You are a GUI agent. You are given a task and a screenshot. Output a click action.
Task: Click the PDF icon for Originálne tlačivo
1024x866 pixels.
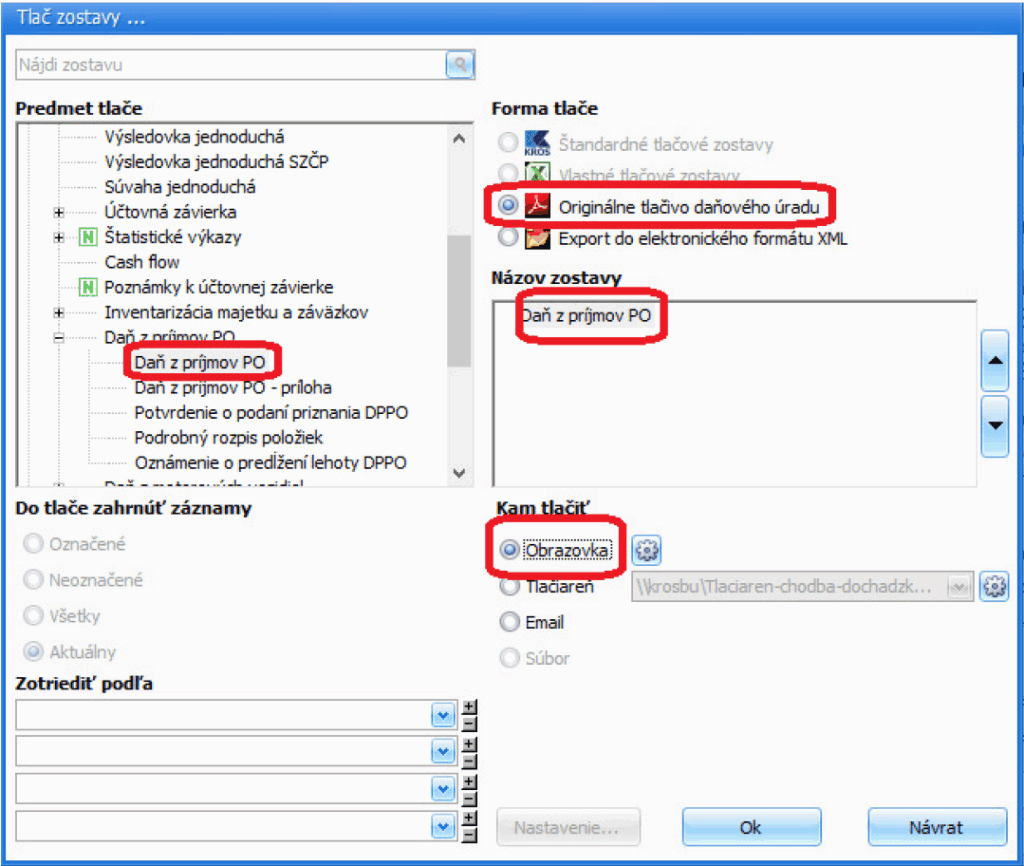[538, 206]
